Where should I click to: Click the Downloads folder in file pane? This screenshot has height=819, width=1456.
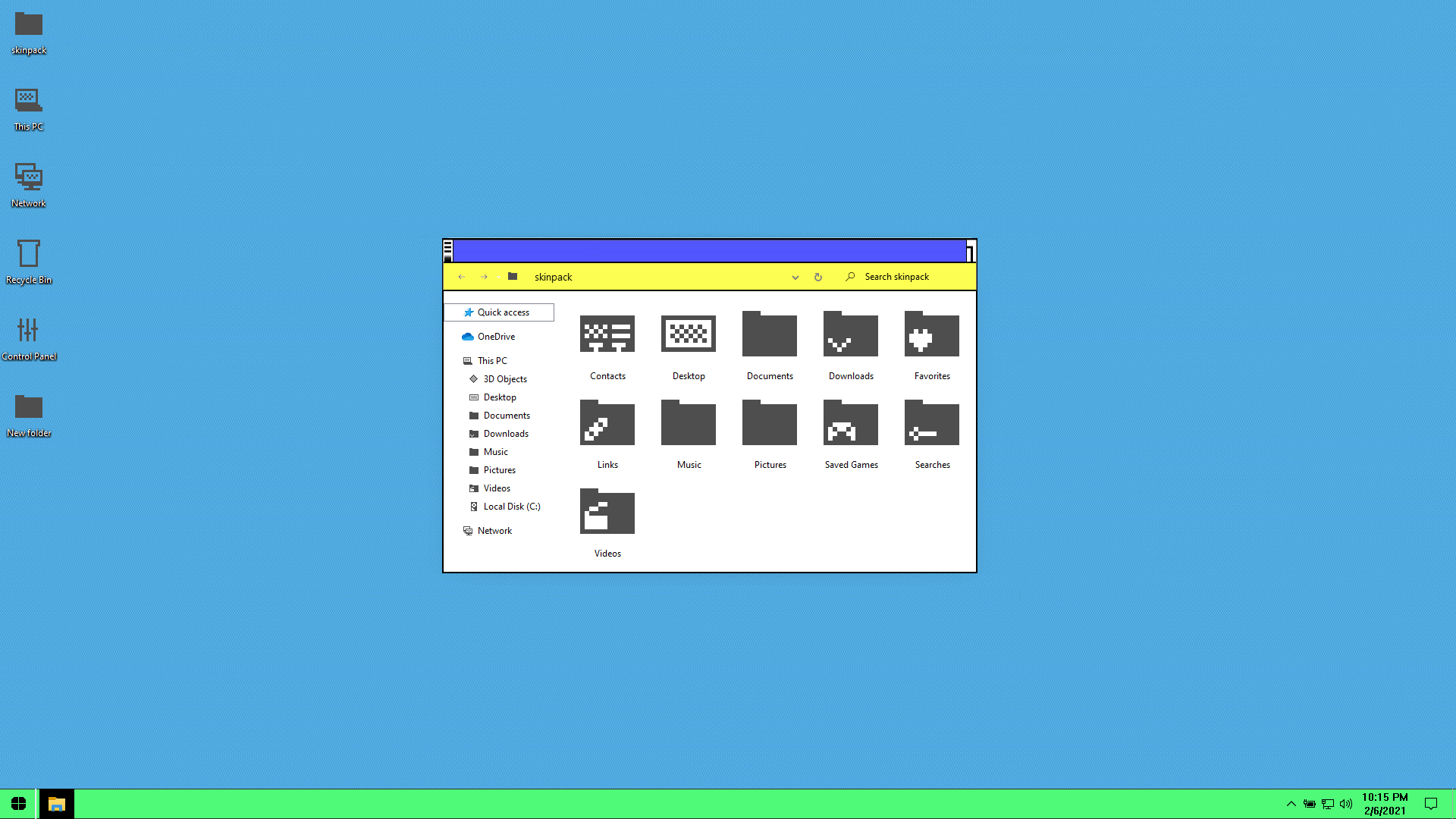point(851,334)
